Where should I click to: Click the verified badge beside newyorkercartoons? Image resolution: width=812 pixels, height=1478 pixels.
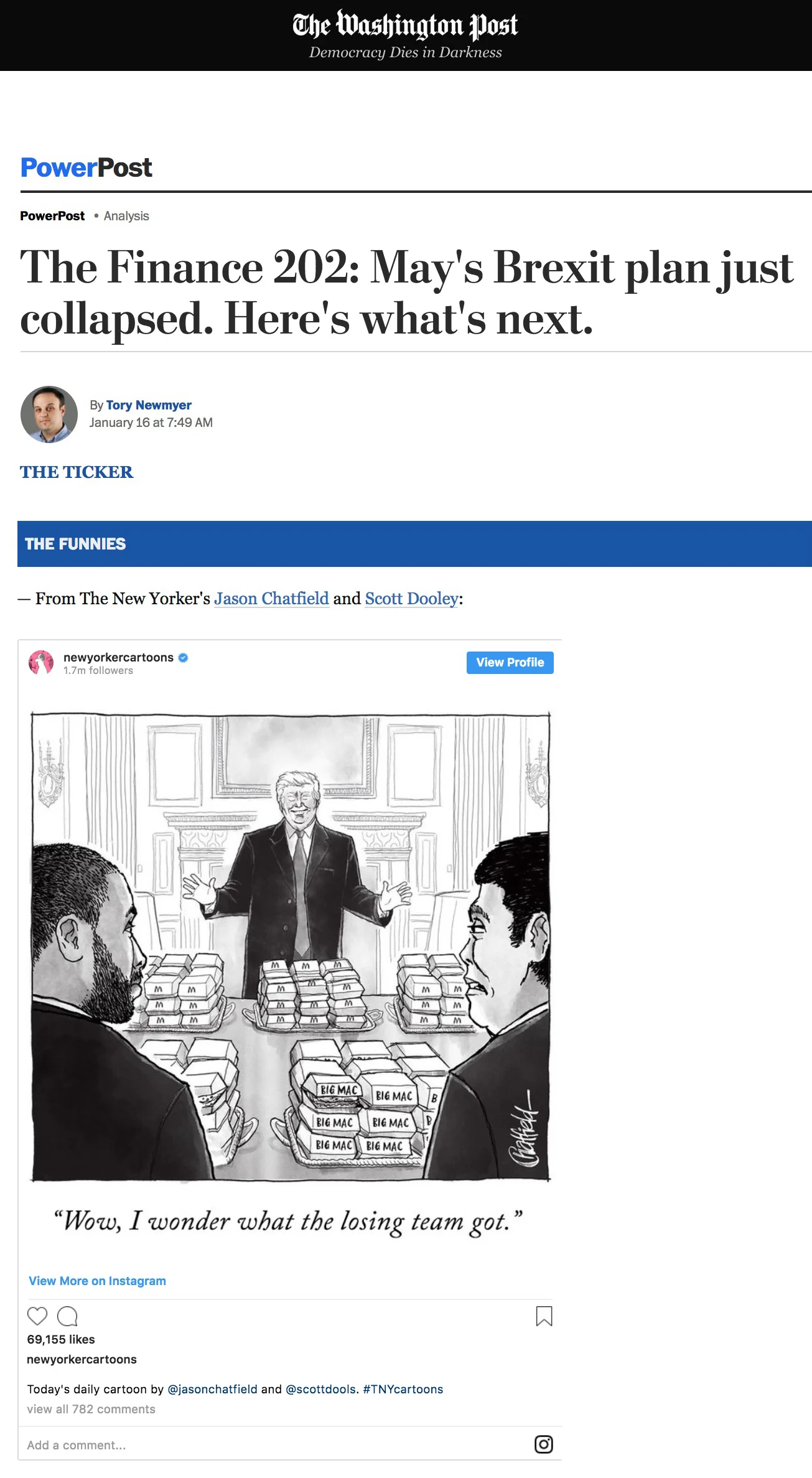183,657
